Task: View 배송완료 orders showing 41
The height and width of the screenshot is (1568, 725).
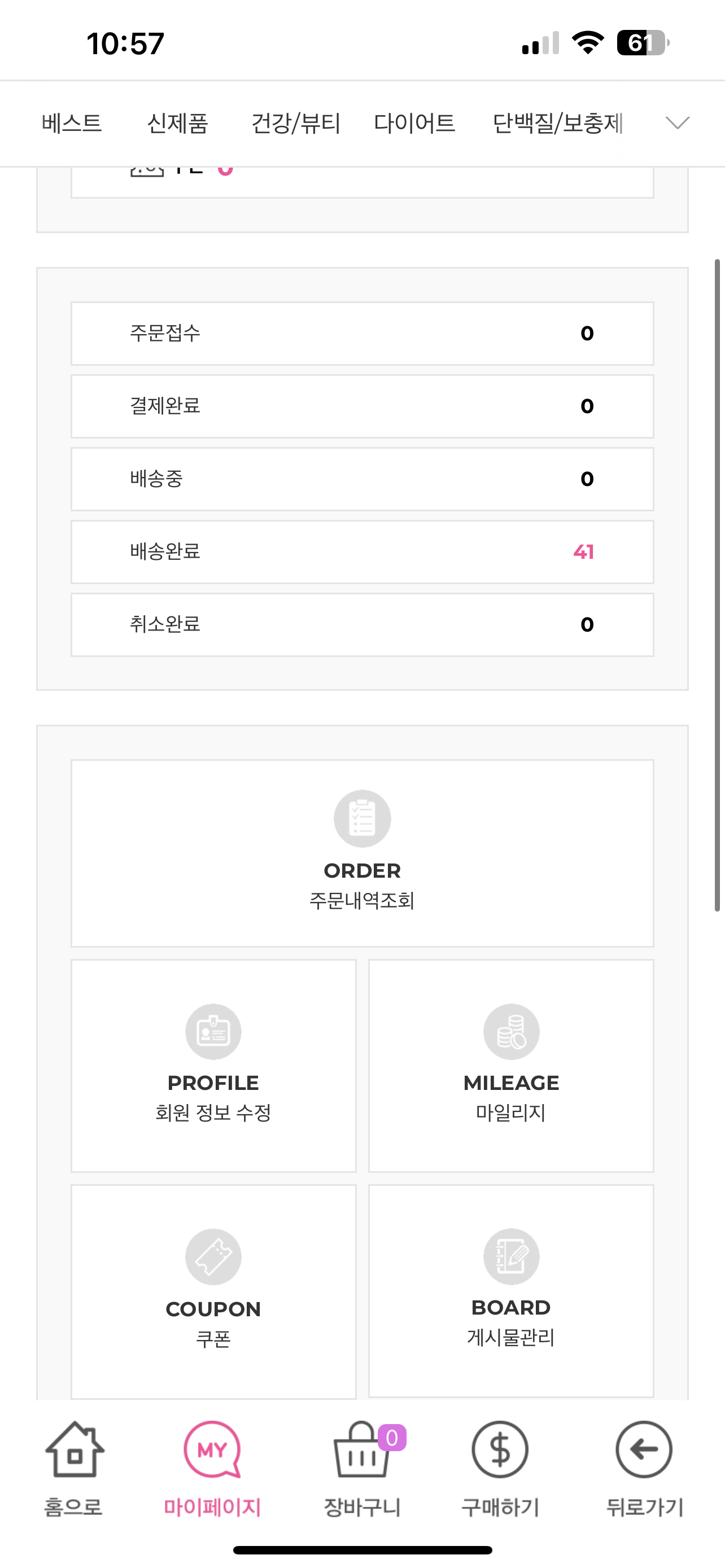Action: [x=362, y=552]
